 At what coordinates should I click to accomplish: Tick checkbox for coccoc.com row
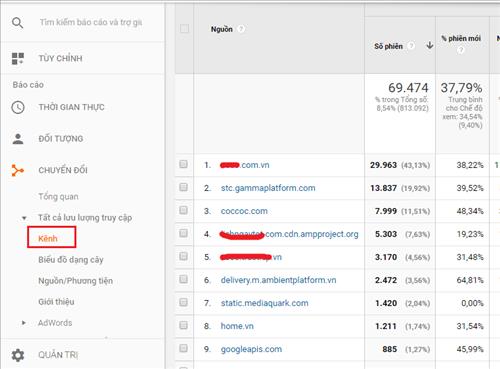183,210
